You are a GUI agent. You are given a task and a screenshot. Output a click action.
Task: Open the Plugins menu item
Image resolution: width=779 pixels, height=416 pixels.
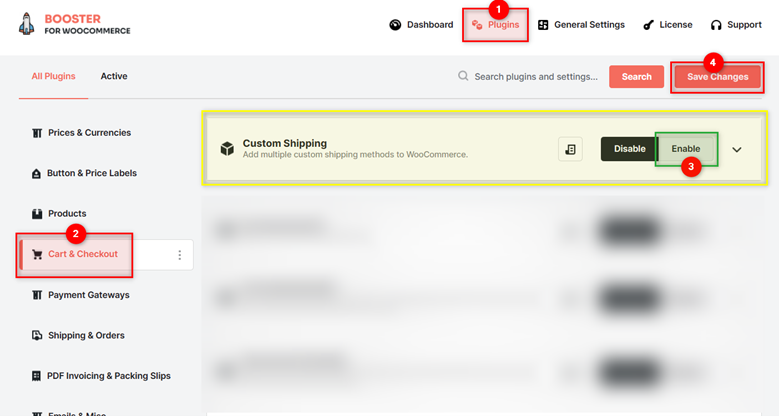(x=495, y=25)
